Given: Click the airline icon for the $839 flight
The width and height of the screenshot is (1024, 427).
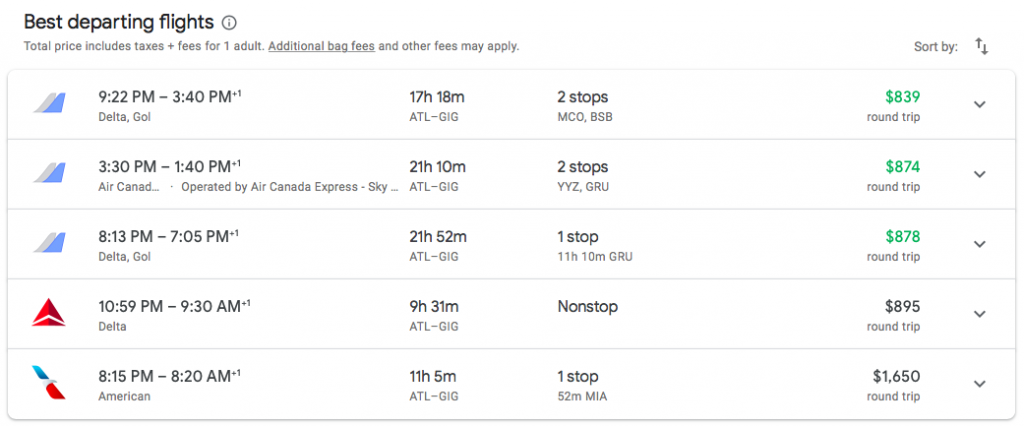Looking at the screenshot, I should (50, 103).
